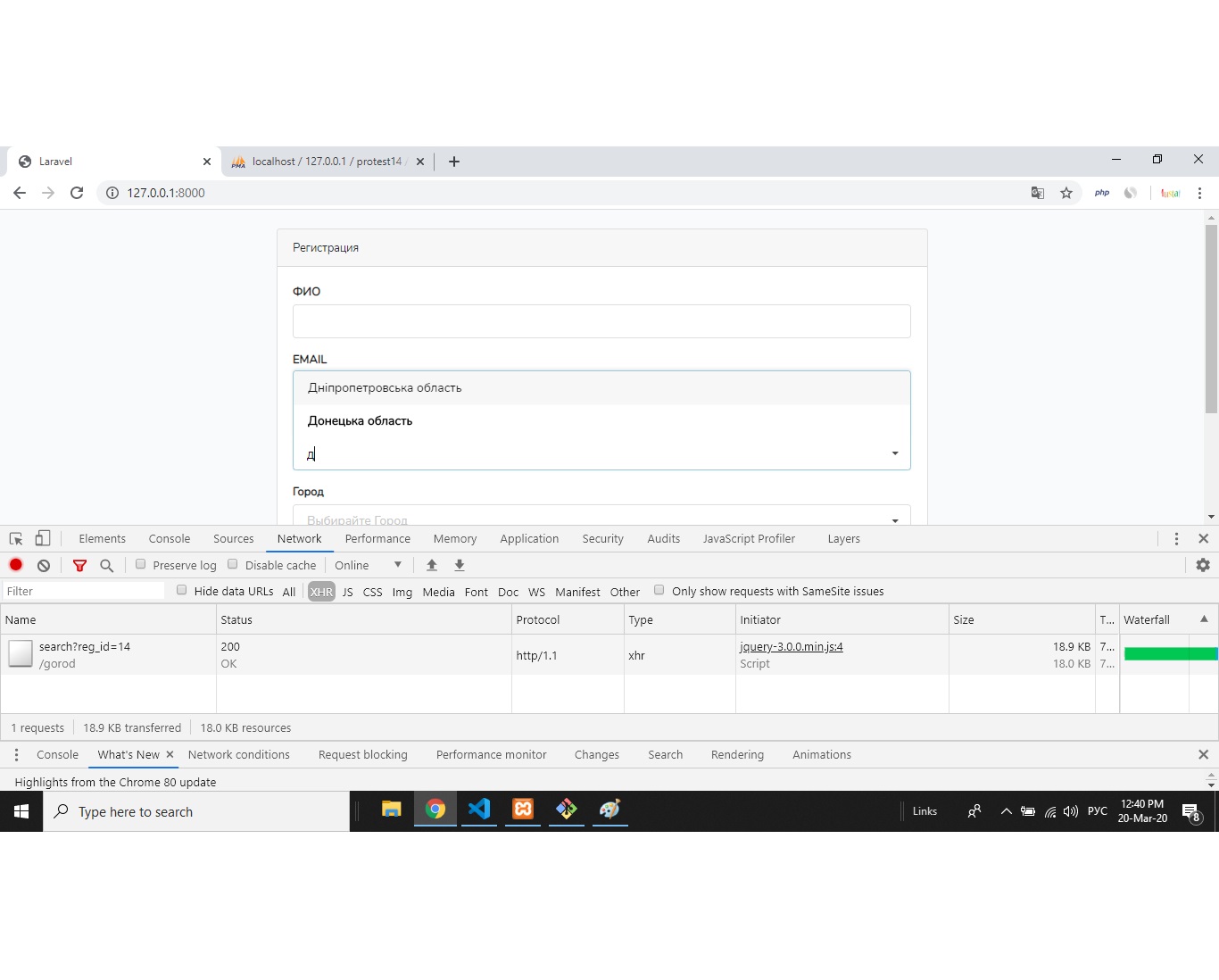The height and width of the screenshot is (980, 1219).
Task: Open the Network conditions drawer tab
Action: point(239,755)
